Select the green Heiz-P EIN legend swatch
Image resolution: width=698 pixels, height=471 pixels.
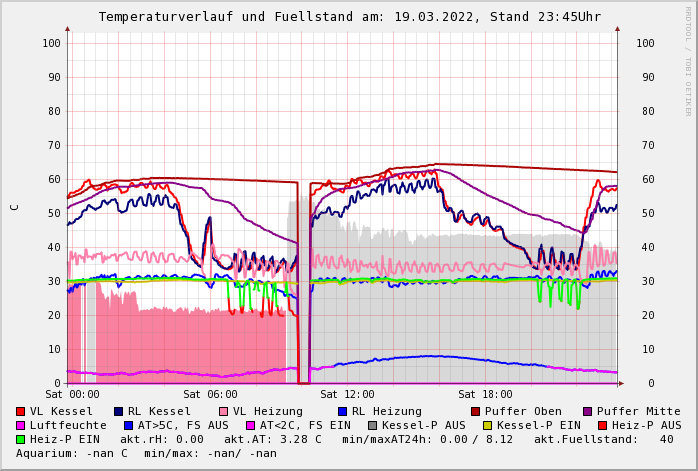click(x=21, y=439)
